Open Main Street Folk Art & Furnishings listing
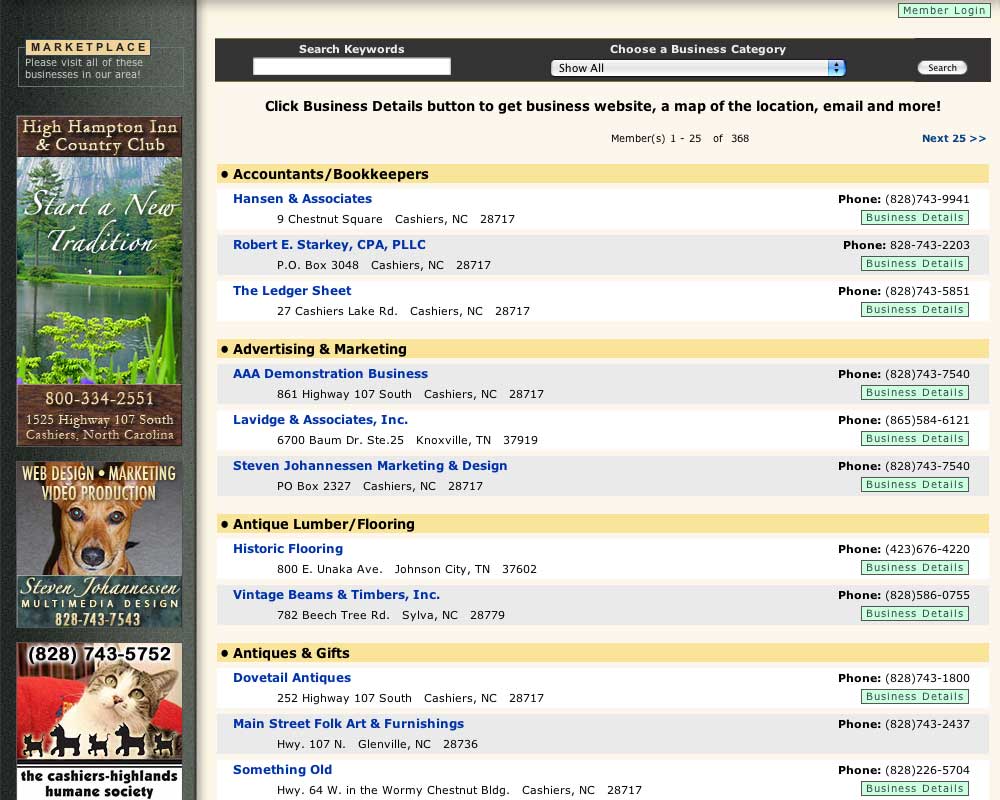Screen dimensions: 1000x800 [x=348, y=723]
